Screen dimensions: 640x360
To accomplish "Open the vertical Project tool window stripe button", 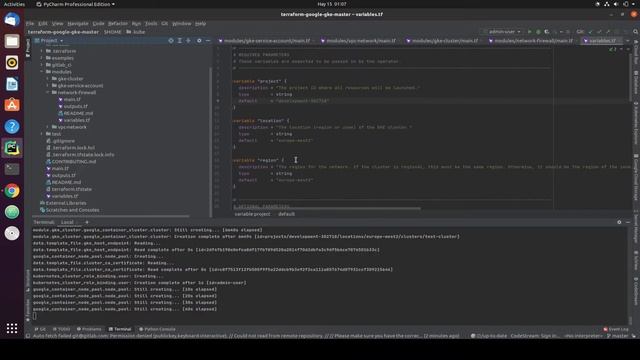I will [x=28, y=48].
